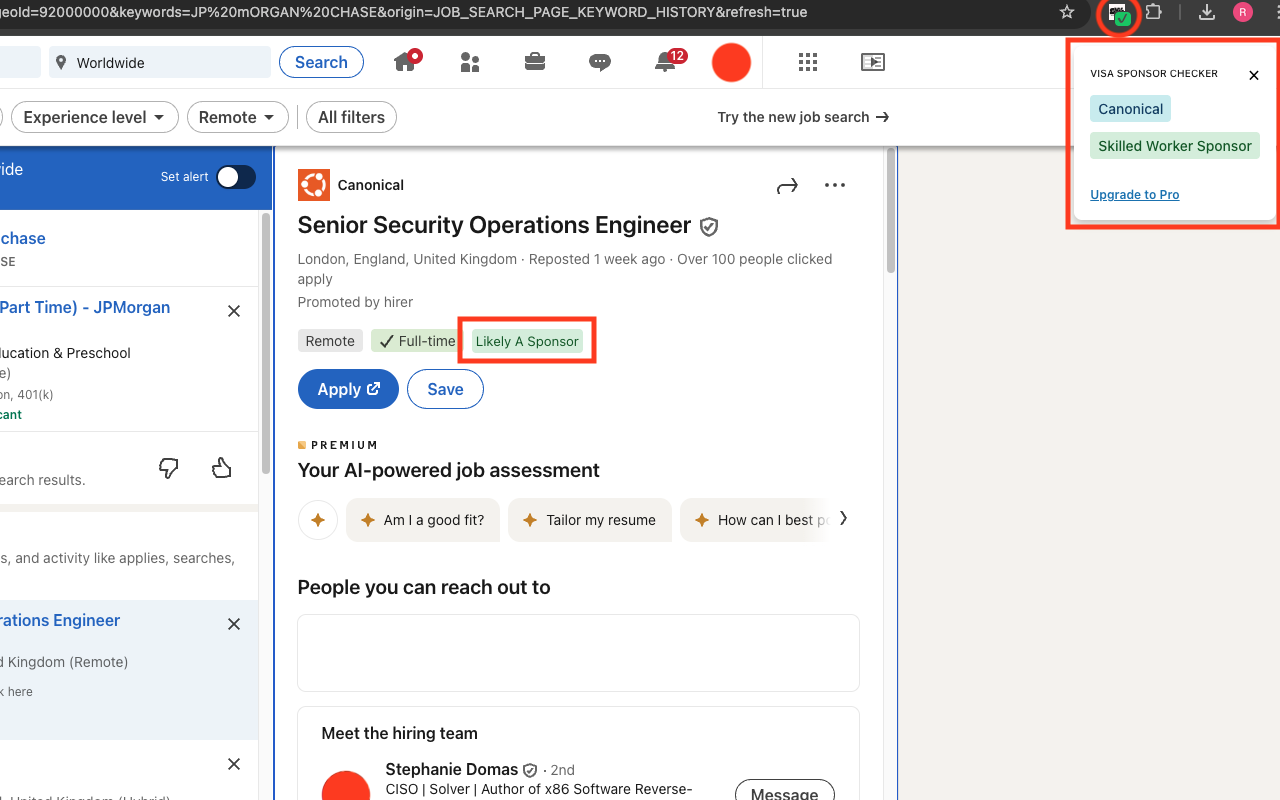Screen dimensions: 1280x800
Task: Open Stephanie Domas profile name
Action: [452, 769]
